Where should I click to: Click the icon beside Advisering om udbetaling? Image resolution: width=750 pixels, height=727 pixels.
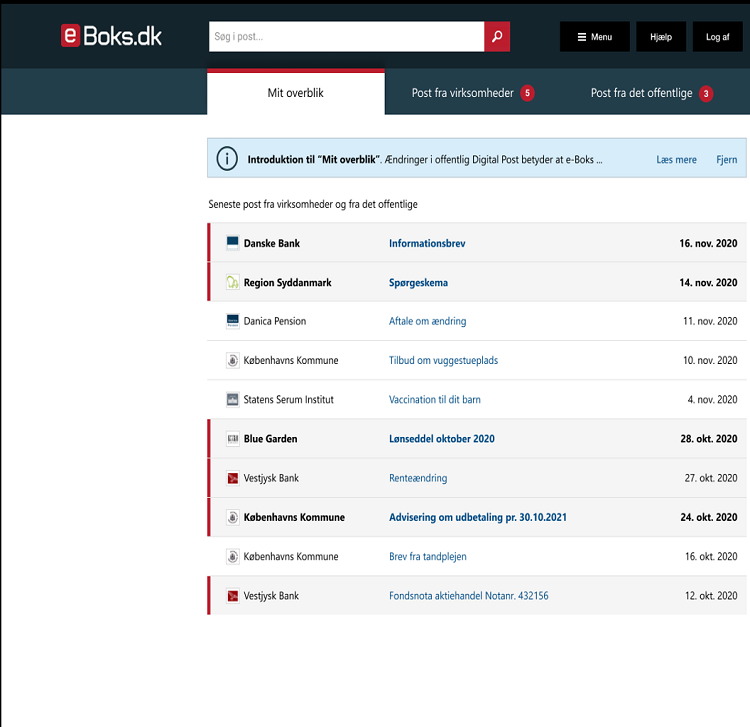point(232,517)
